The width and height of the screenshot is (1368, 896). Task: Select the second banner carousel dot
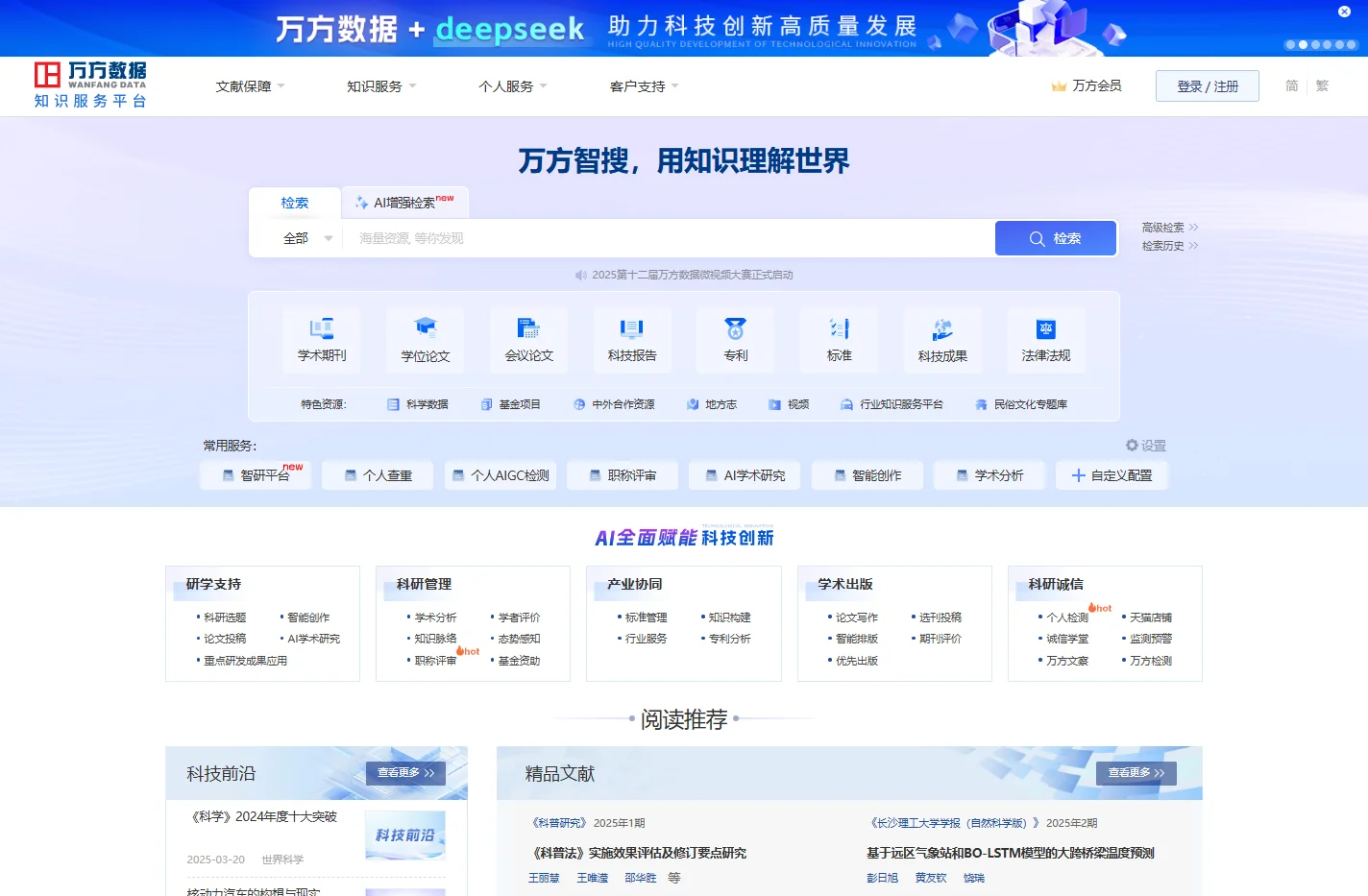[x=1303, y=45]
